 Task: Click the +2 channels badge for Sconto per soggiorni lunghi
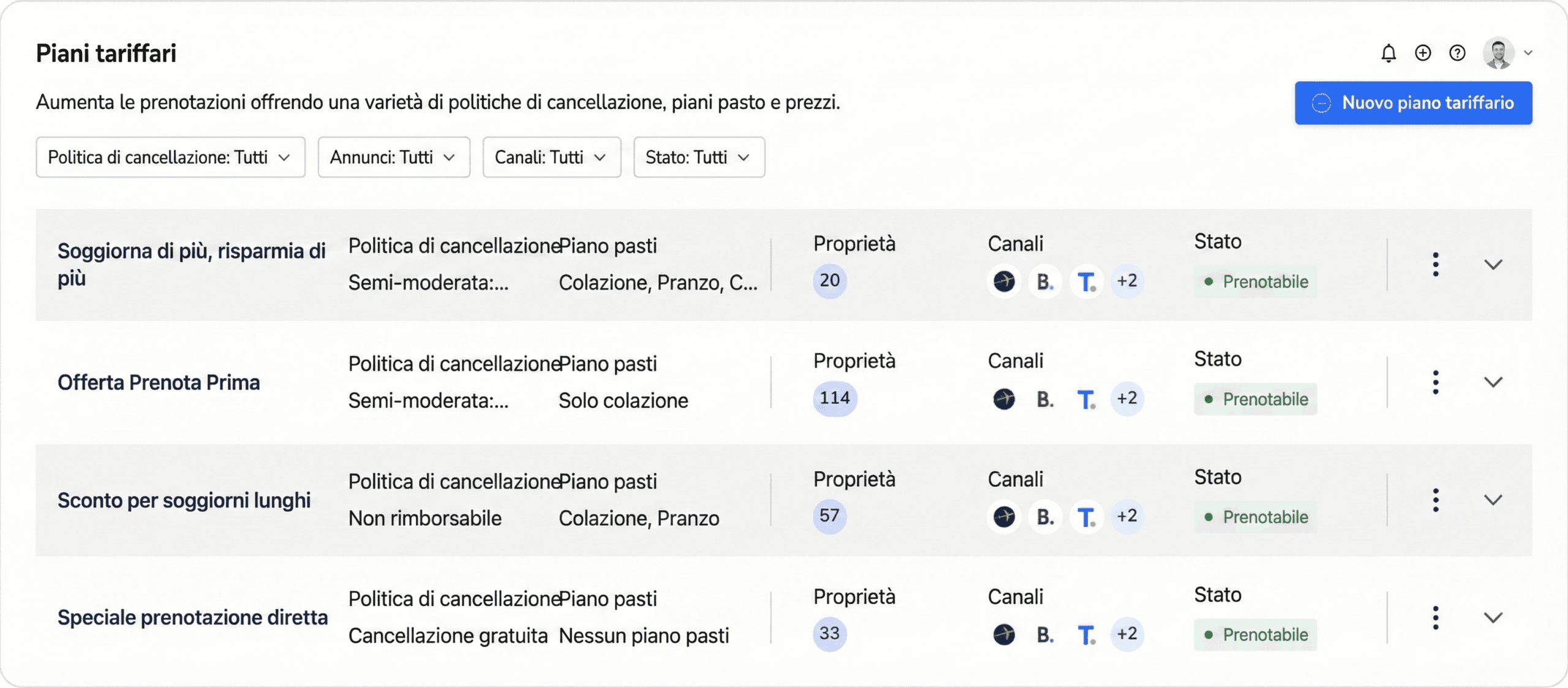coord(1127,516)
